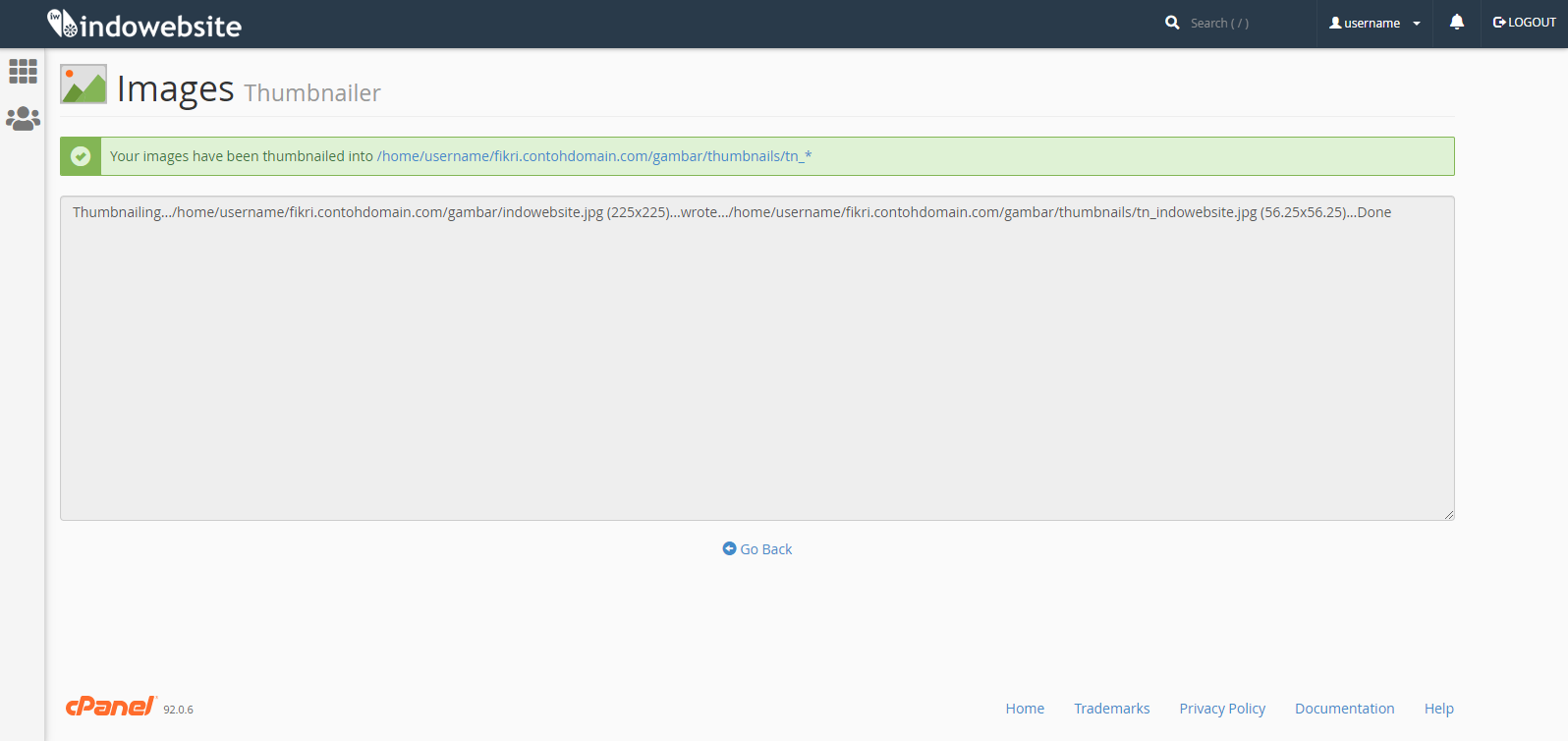Open notifications bell icon
The image size is (1568, 741).
(1457, 23)
